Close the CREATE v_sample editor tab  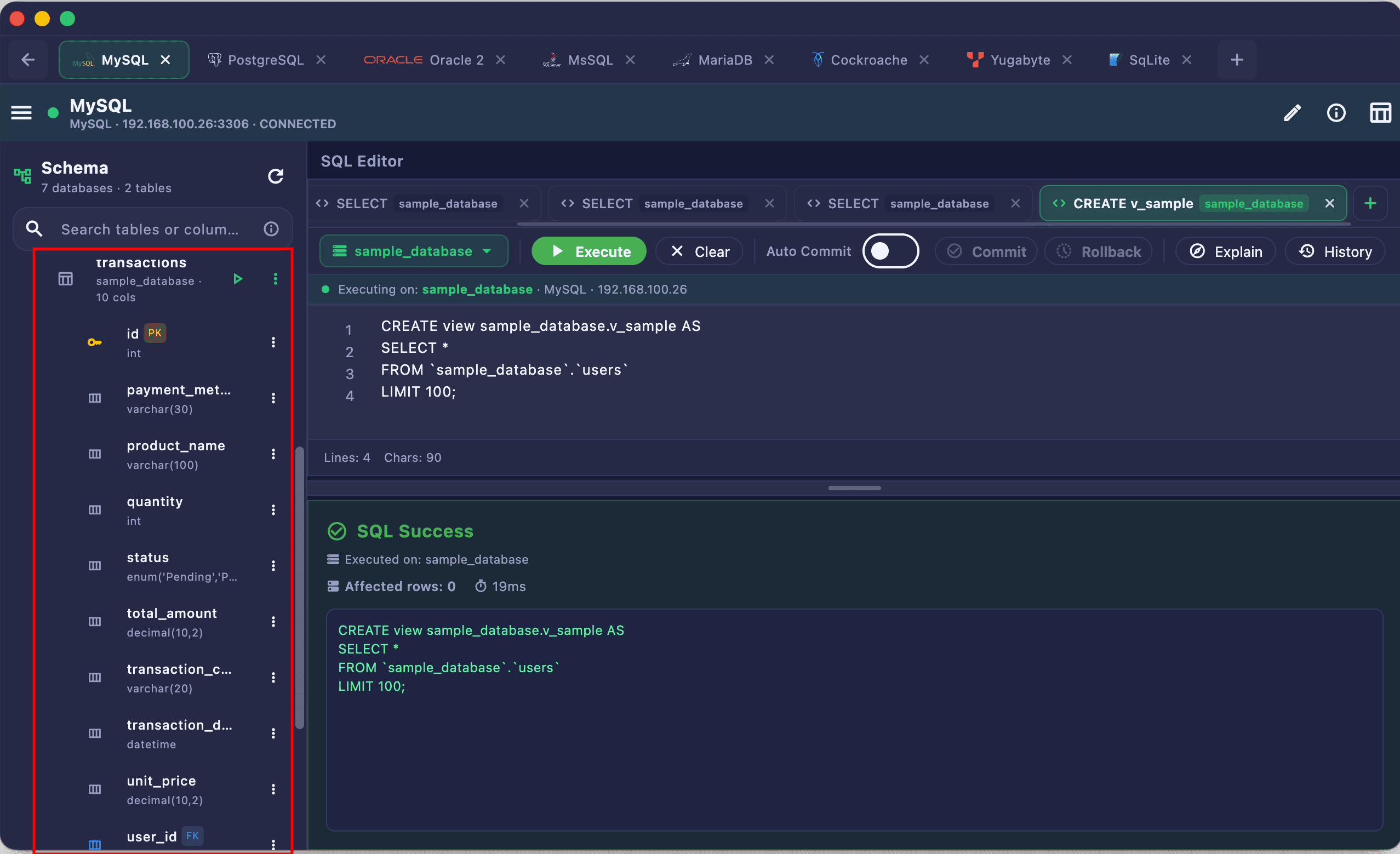[1330, 203]
